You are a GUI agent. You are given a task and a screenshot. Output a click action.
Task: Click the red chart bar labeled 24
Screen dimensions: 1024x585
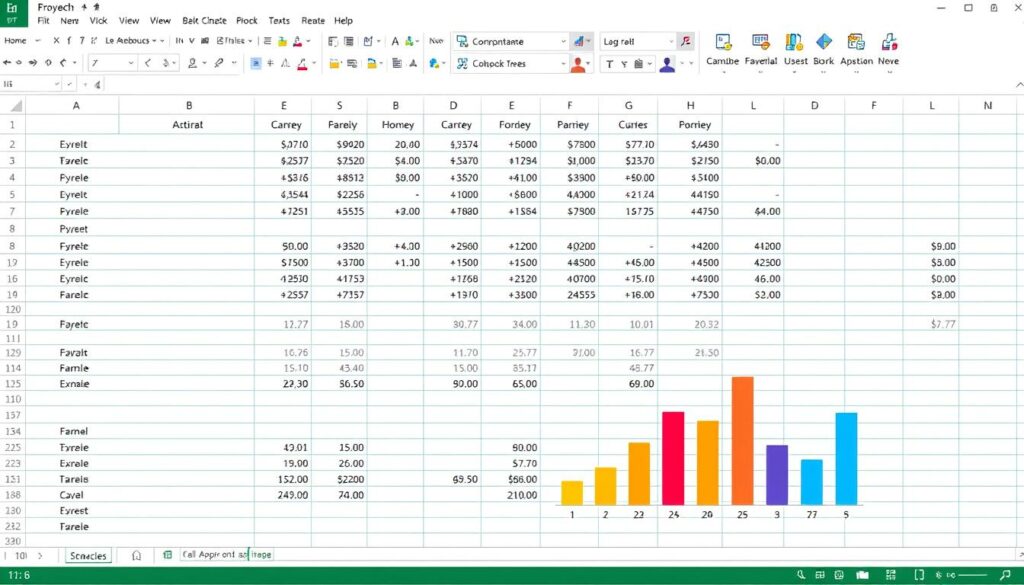pyautogui.click(x=673, y=458)
